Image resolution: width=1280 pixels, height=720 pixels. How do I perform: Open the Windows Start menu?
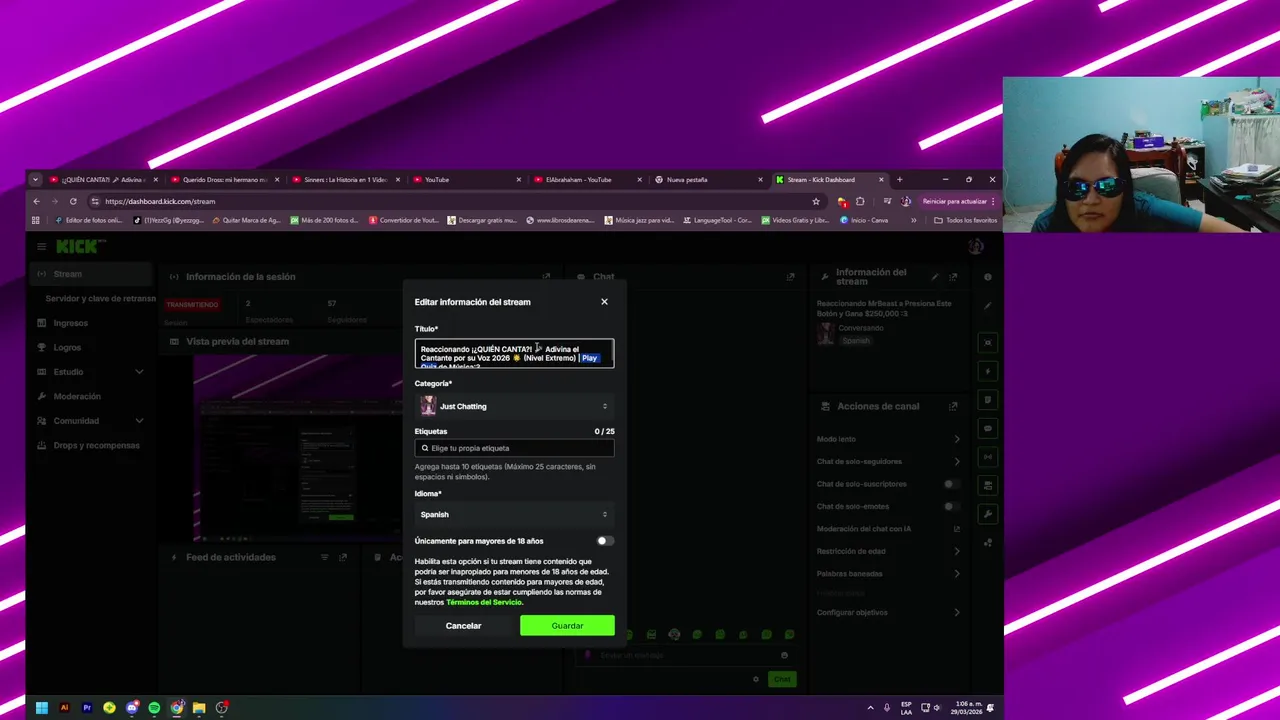tap(41, 708)
